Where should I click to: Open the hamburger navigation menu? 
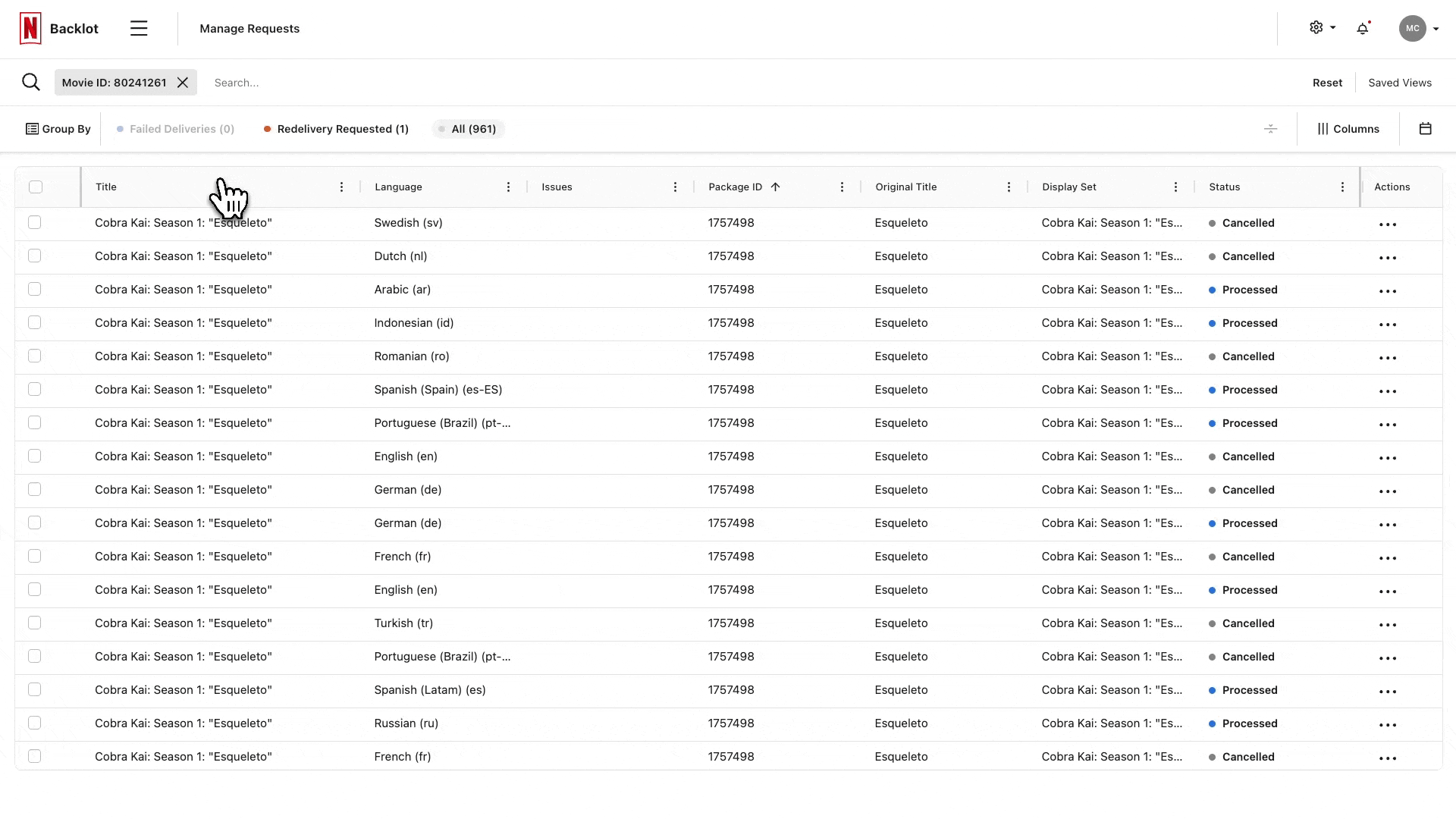click(x=139, y=28)
